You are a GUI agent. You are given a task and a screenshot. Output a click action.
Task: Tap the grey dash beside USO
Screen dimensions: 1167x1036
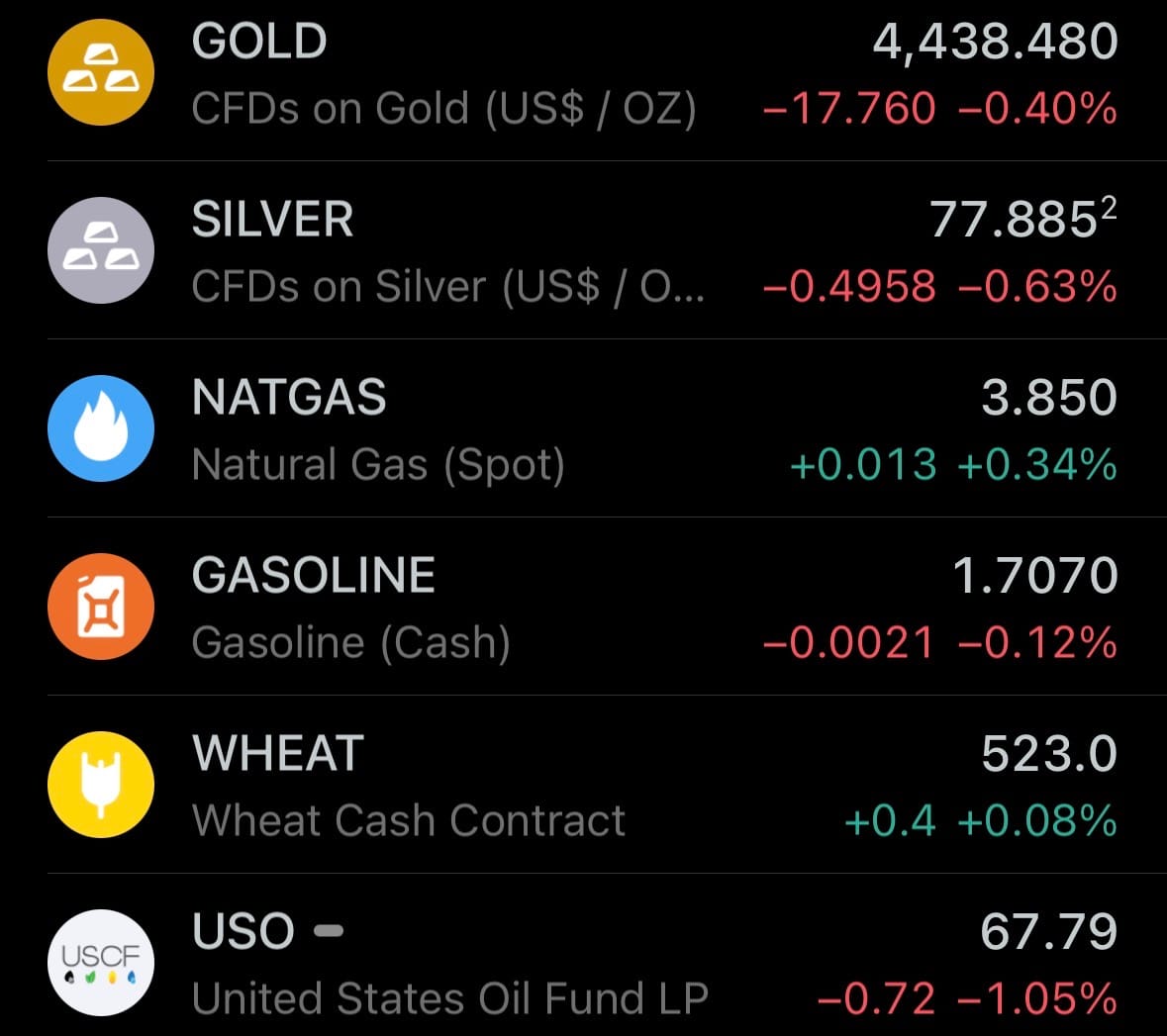click(x=329, y=931)
